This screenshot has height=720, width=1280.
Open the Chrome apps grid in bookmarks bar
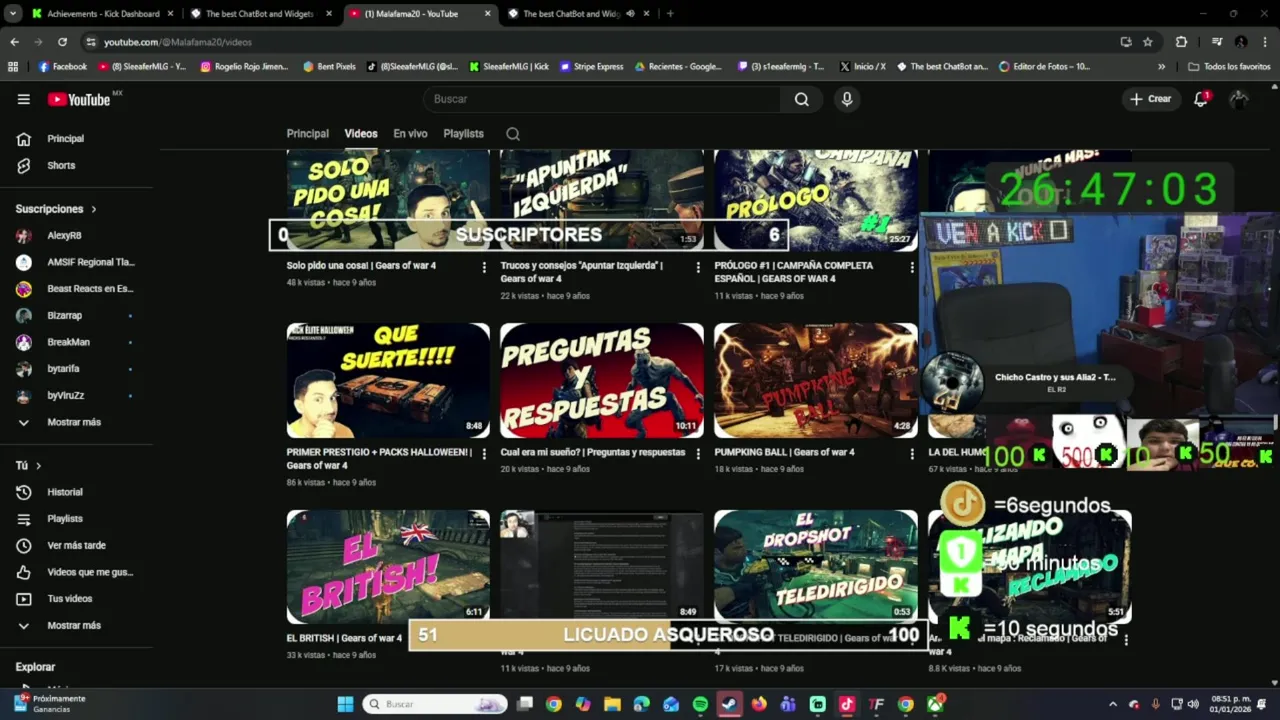(x=13, y=67)
